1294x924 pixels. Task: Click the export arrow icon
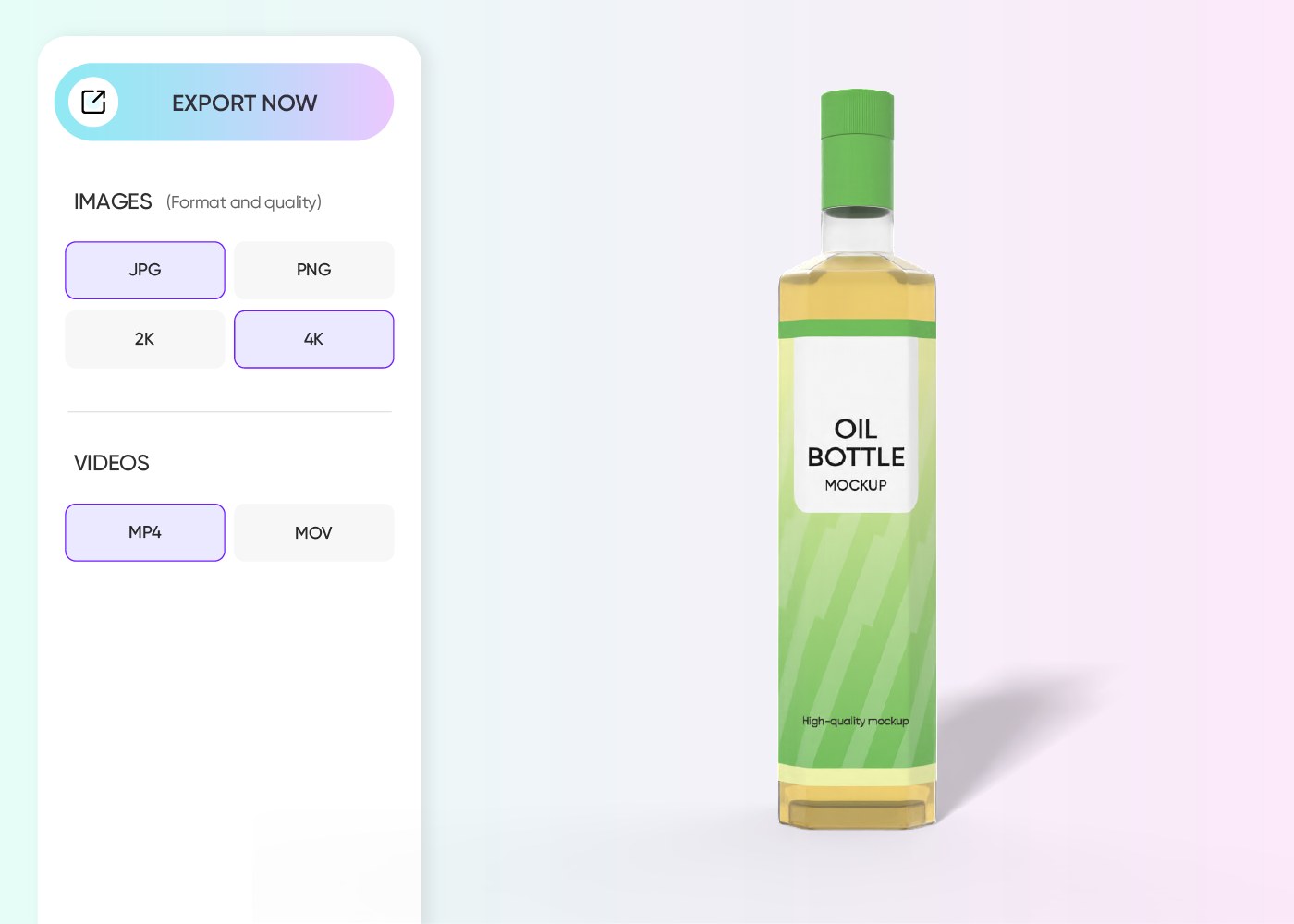coord(93,102)
